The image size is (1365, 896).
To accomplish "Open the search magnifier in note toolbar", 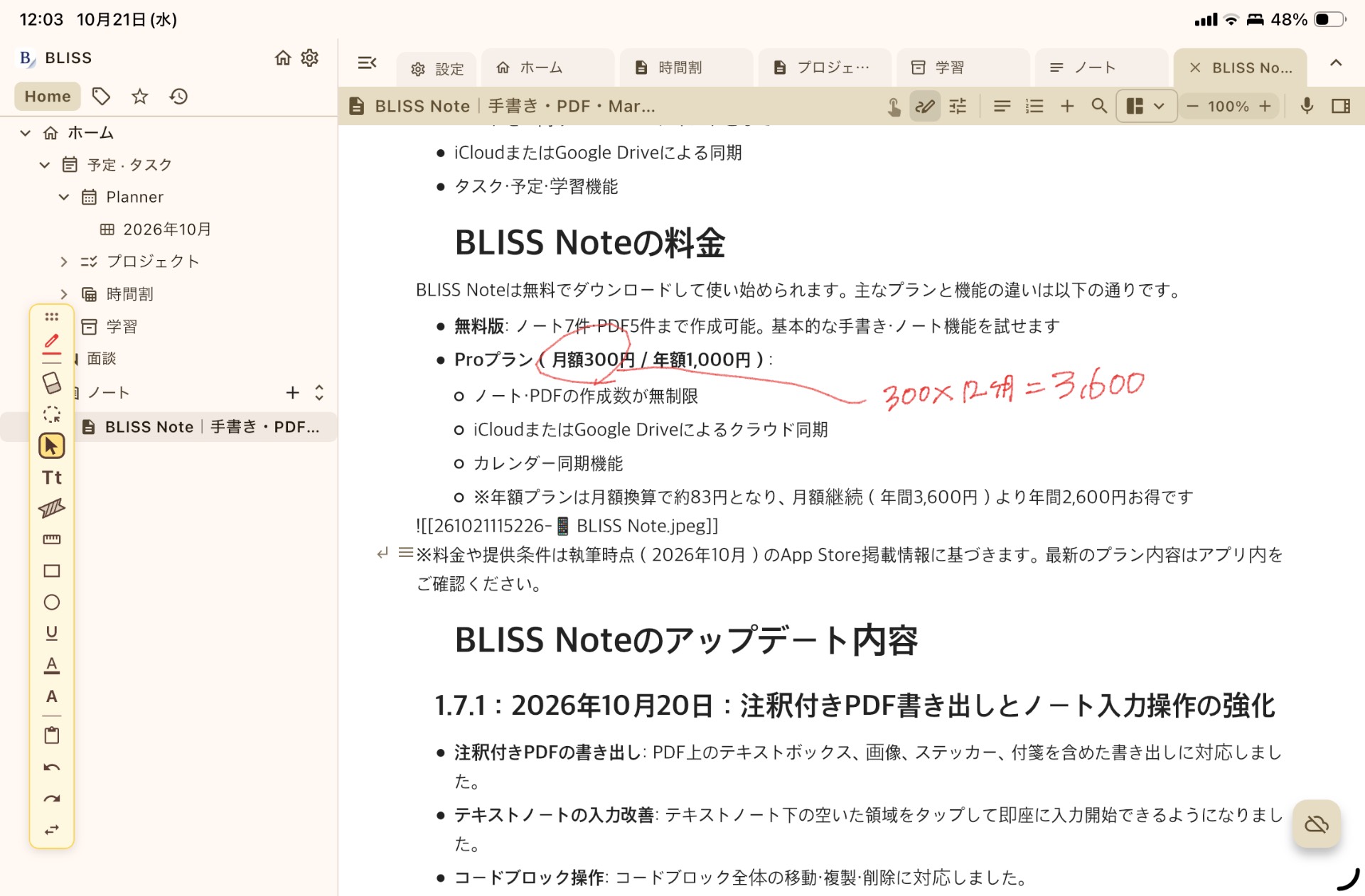I will tap(1099, 106).
